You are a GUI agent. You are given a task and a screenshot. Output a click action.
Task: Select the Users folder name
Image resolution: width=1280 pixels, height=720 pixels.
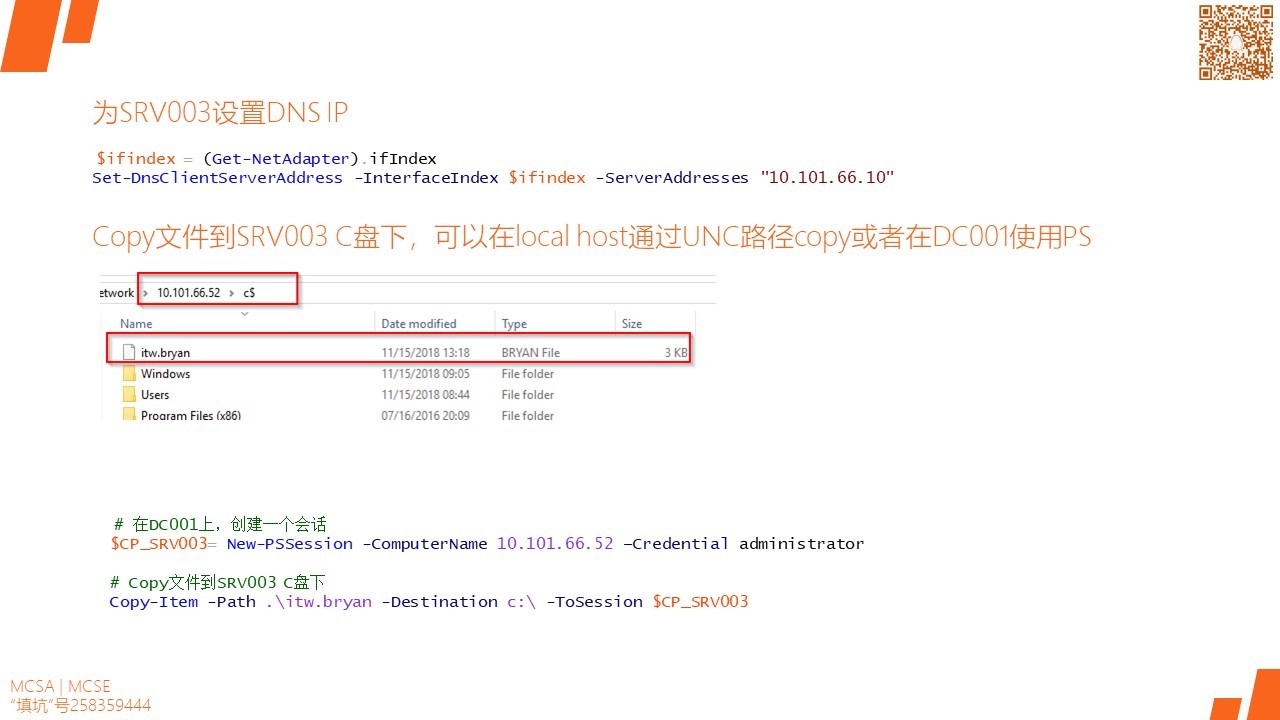coord(155,395)
